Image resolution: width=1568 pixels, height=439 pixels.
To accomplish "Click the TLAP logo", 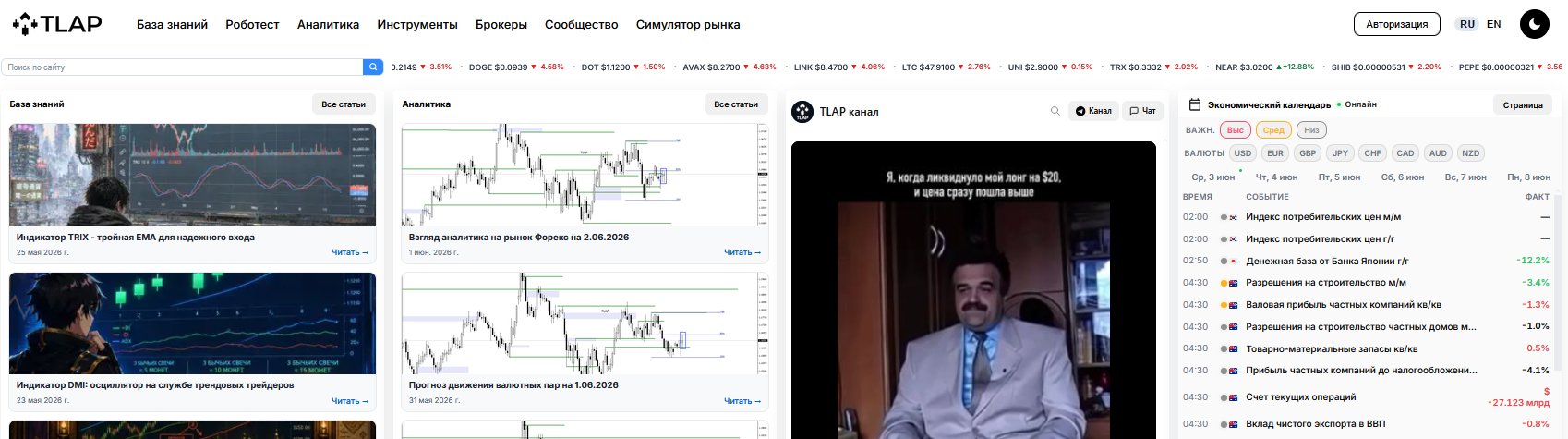I will (57, 24).
